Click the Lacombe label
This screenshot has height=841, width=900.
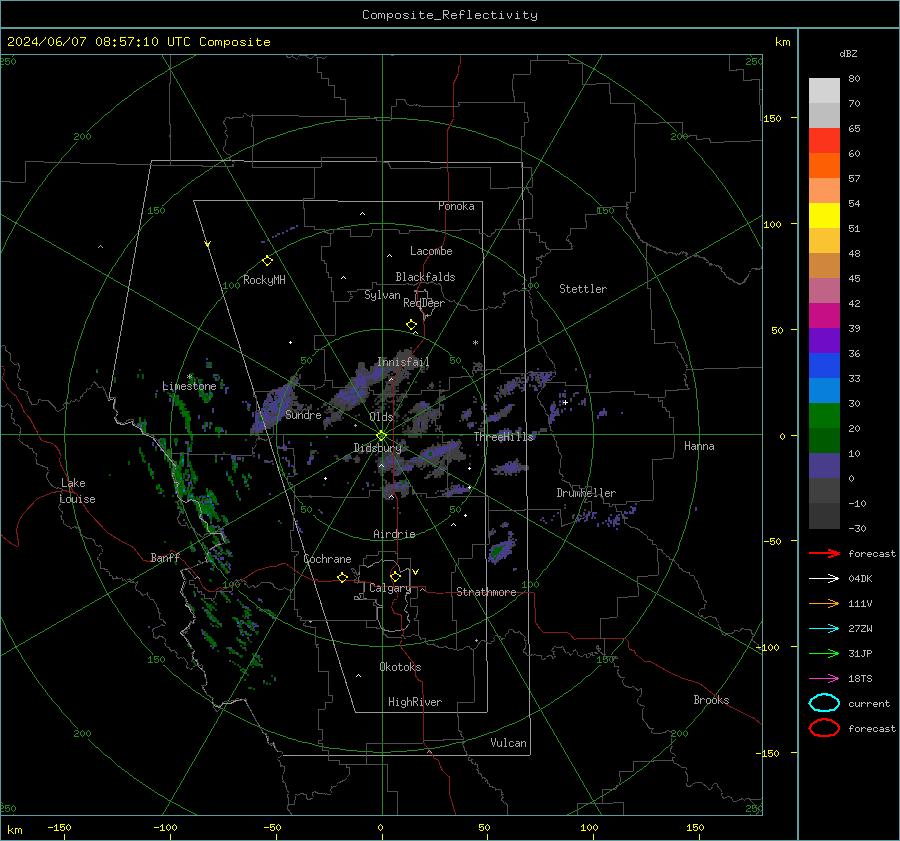tap(431, 251)
